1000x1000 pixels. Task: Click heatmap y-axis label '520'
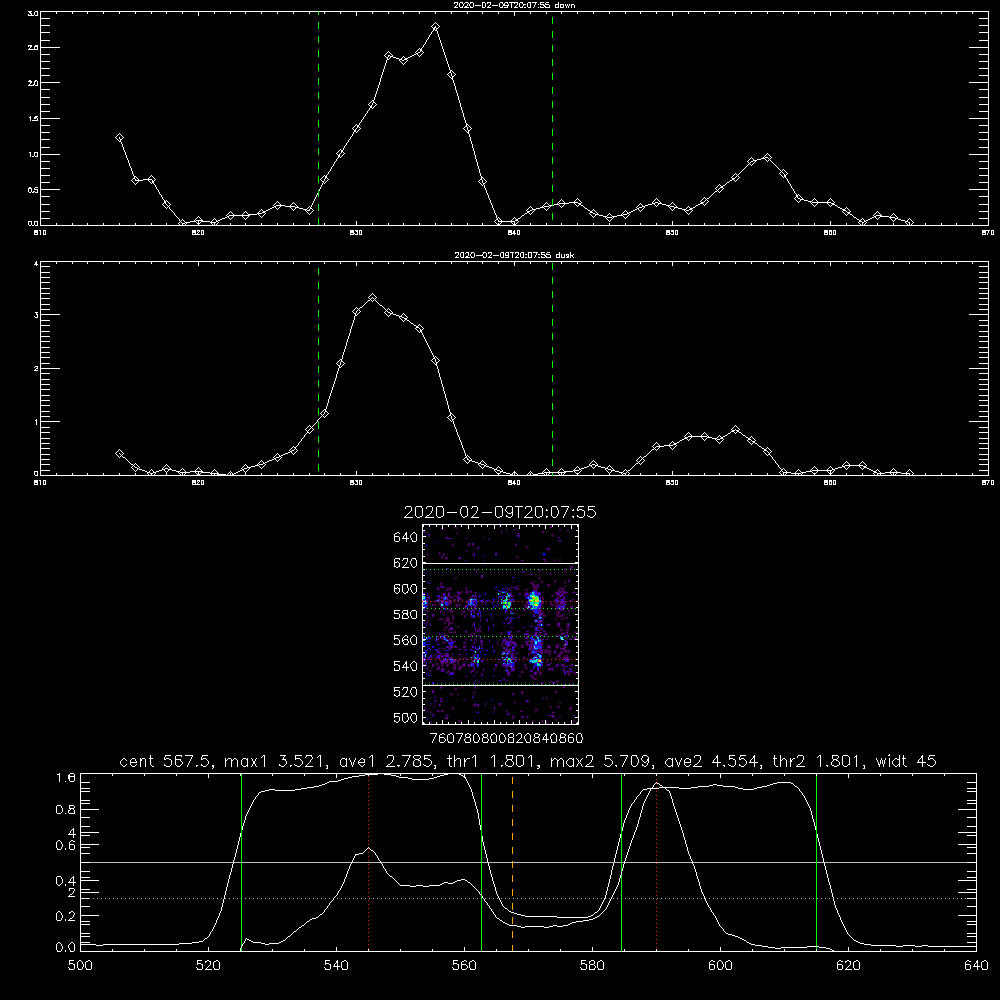(406, 692)
